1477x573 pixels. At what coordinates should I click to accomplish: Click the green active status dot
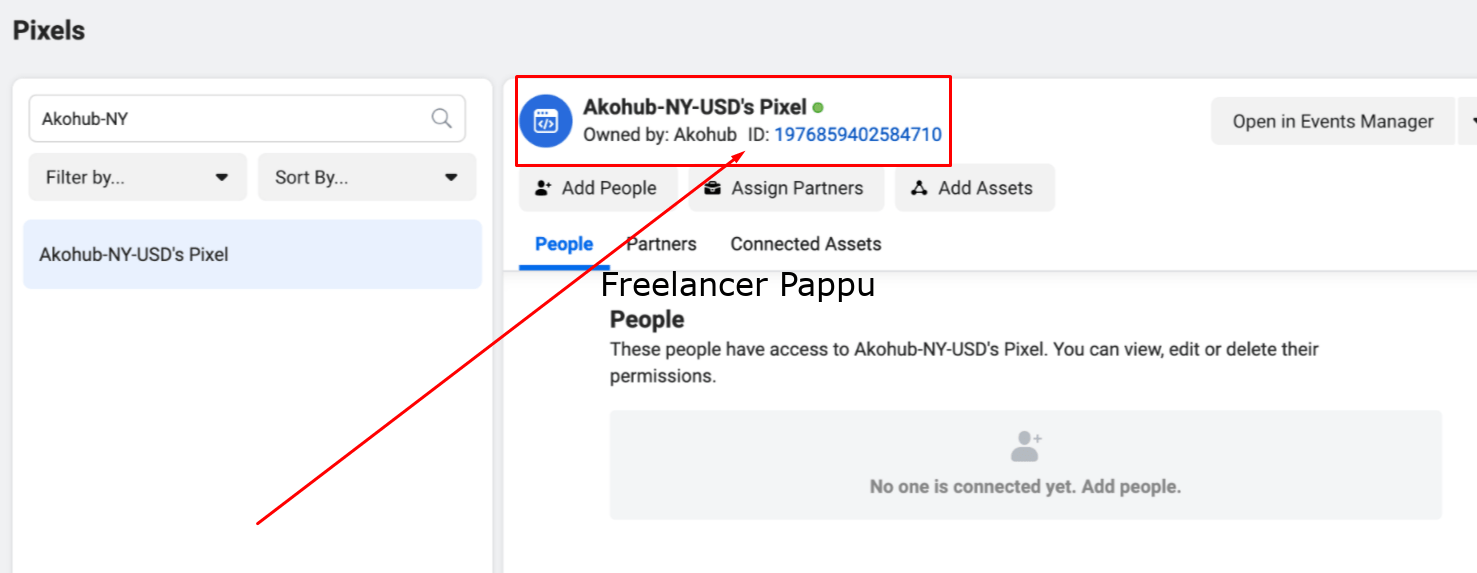[x=818, y=107]
